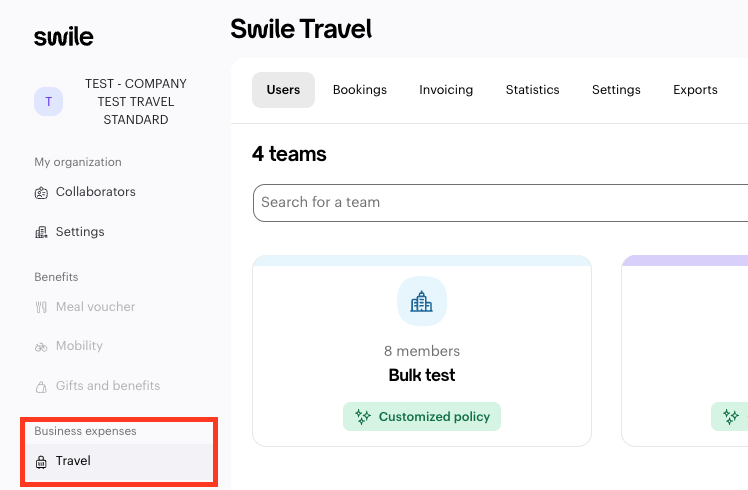This screenshot has height=490, width=748.
Task: Click the company avatar letter T
Action: [x=48, y=101]
